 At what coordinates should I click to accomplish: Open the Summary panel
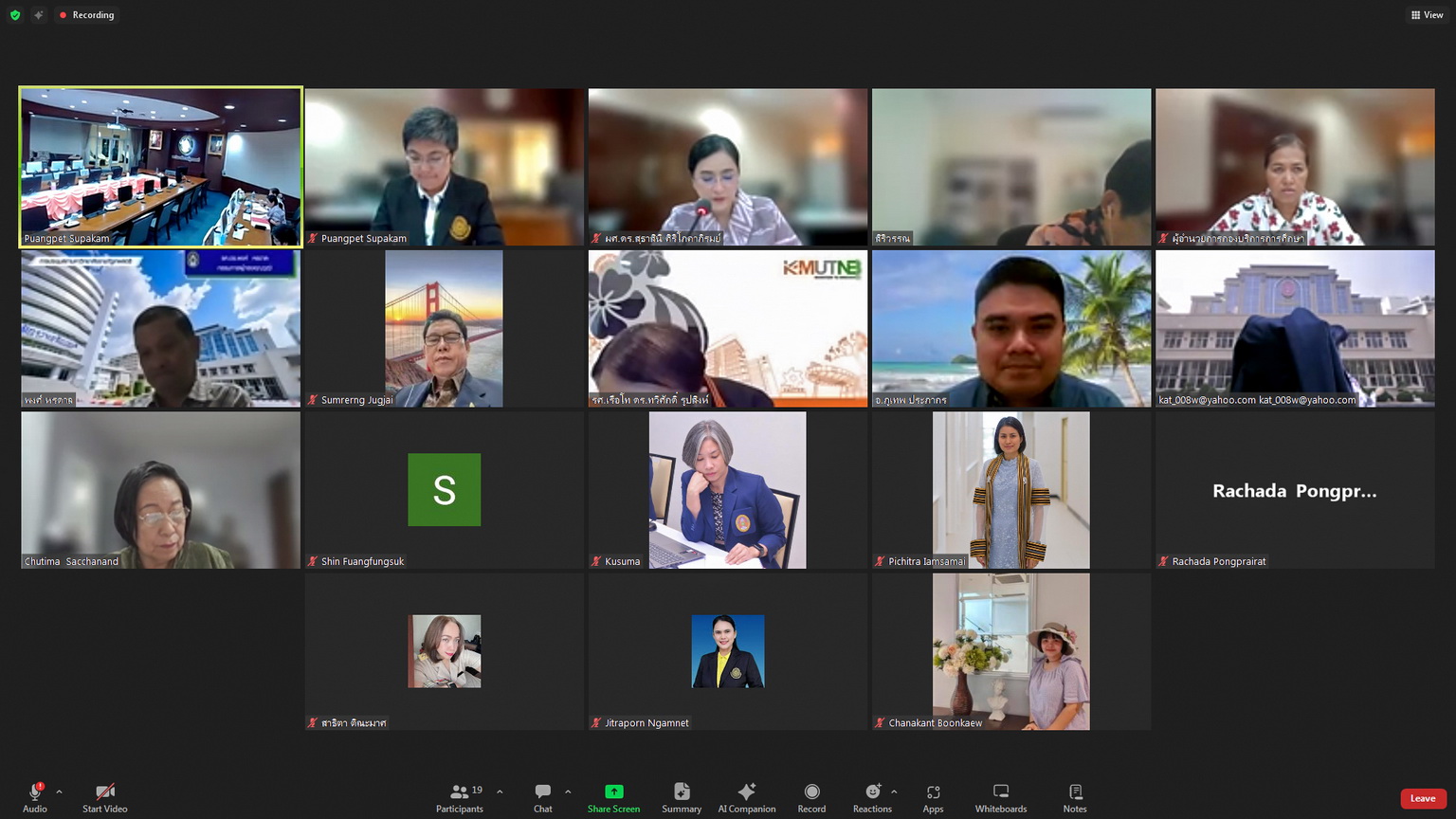[x=682, y=797]
